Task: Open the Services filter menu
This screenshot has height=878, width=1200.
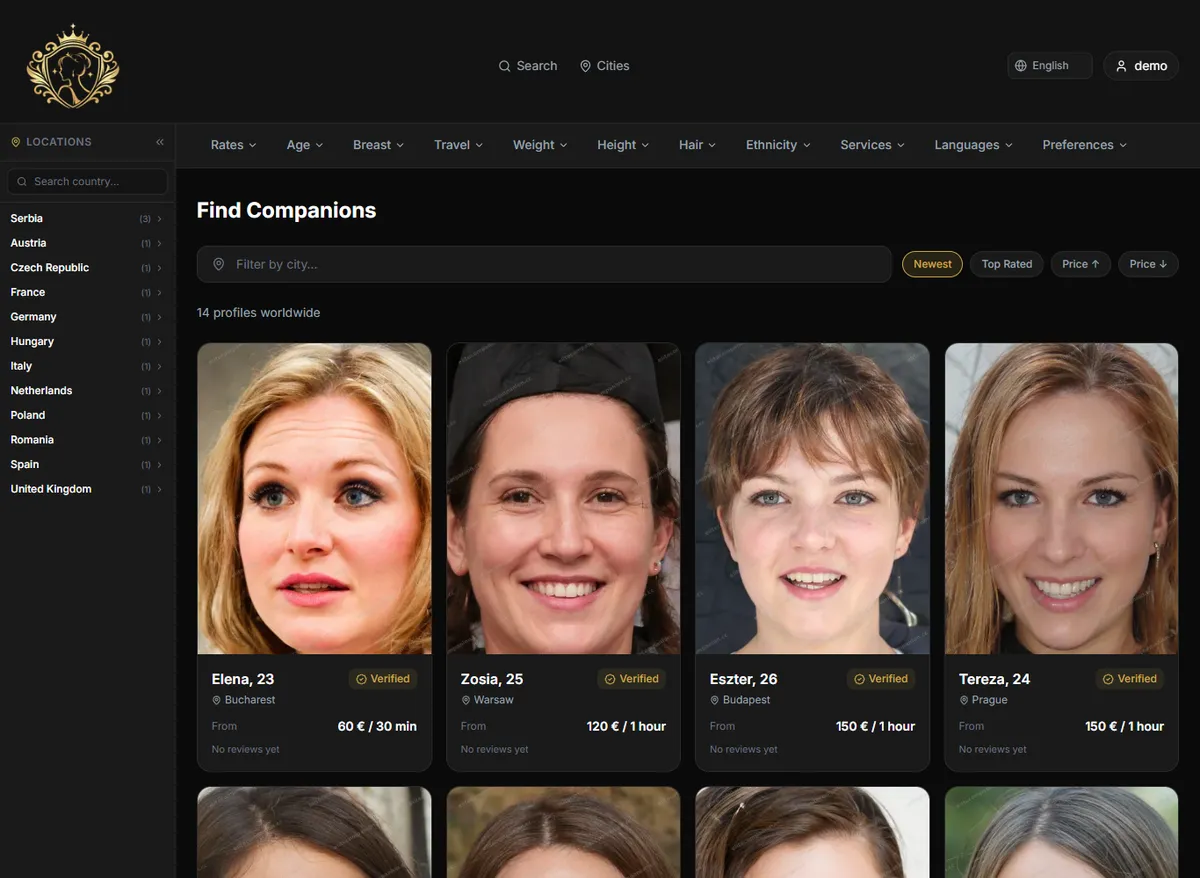Action: click(x=872, y=145)
